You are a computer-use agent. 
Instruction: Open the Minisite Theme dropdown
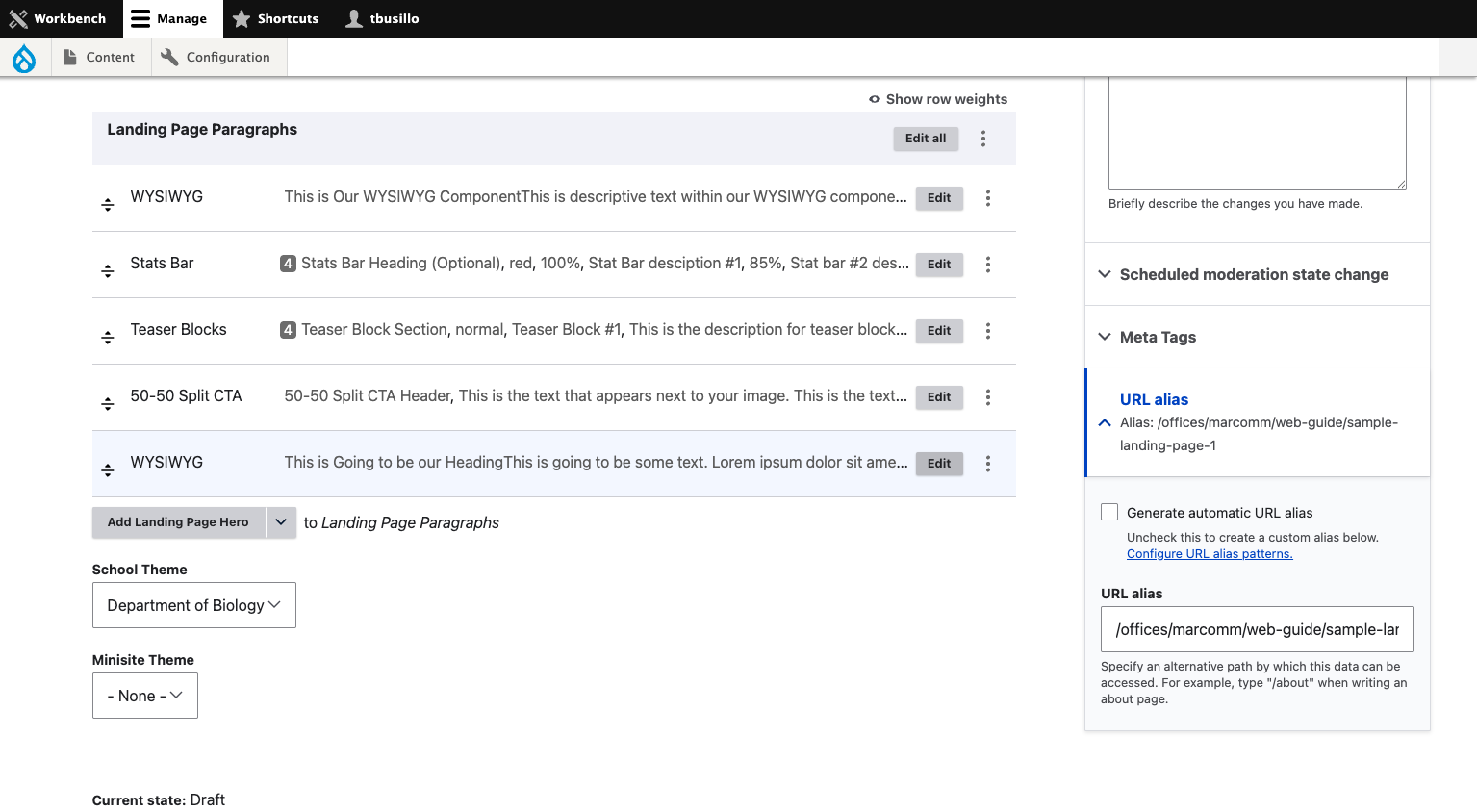point(145,696)
